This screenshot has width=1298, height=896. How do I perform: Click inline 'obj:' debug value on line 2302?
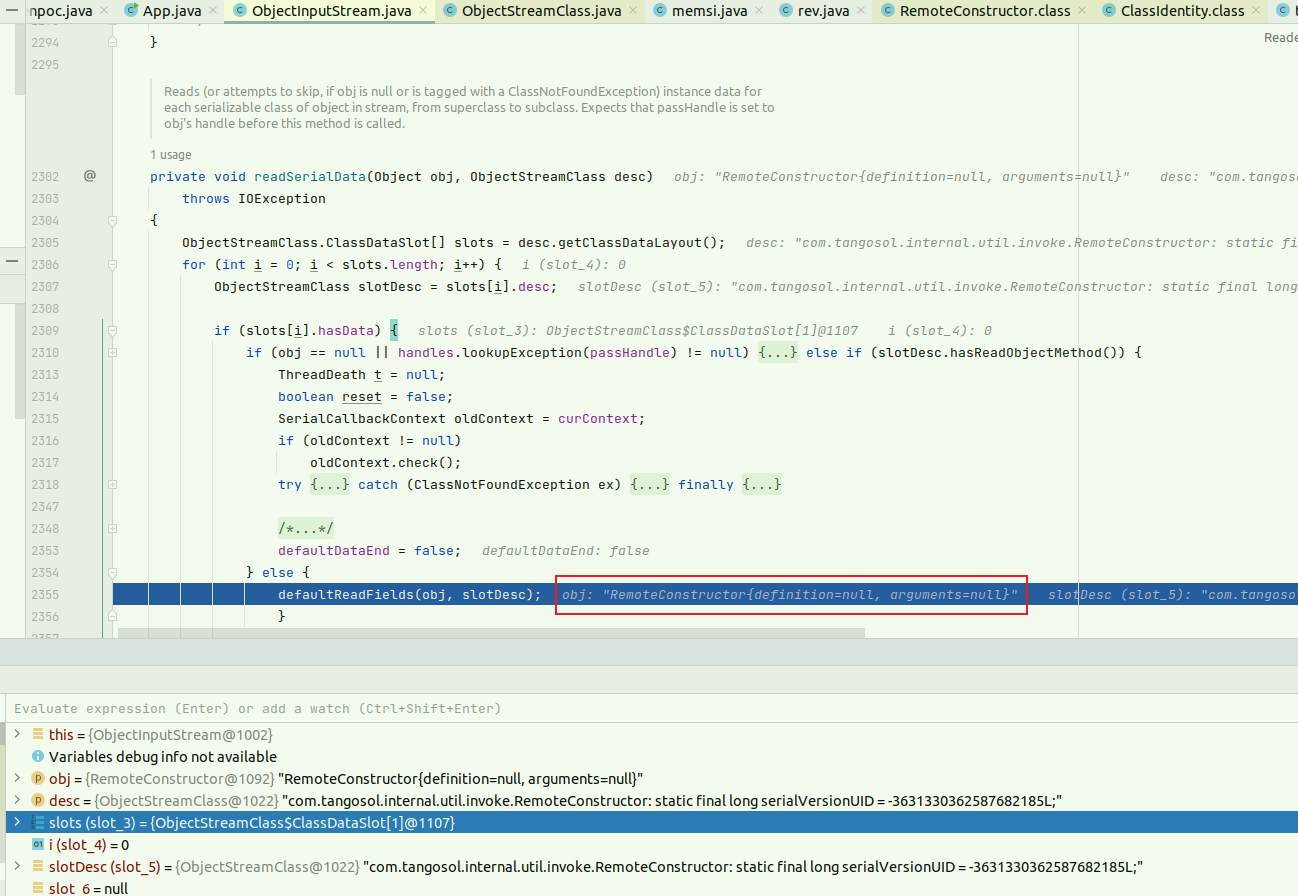901,176
